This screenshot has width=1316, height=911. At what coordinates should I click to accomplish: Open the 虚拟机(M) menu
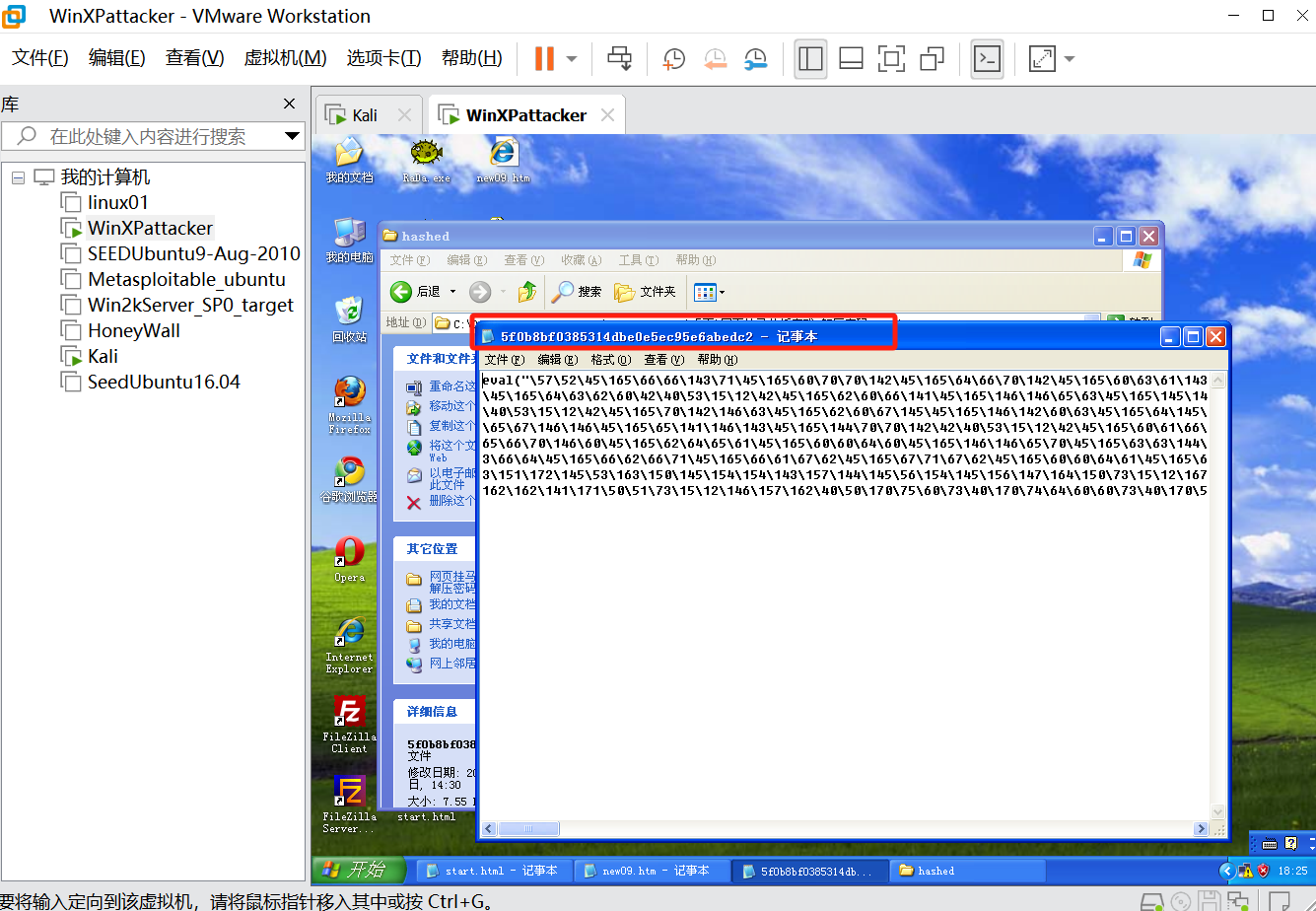click(x=286, y=58)
